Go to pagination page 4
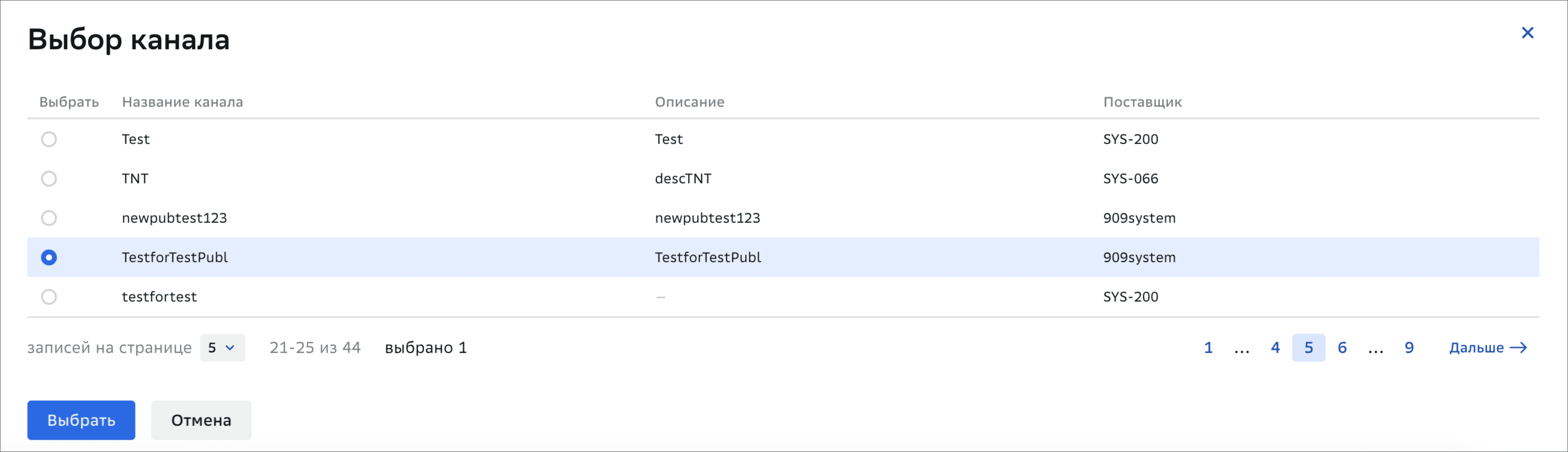This screenshot has height=452, width=1568. (x=1275, y=347)
